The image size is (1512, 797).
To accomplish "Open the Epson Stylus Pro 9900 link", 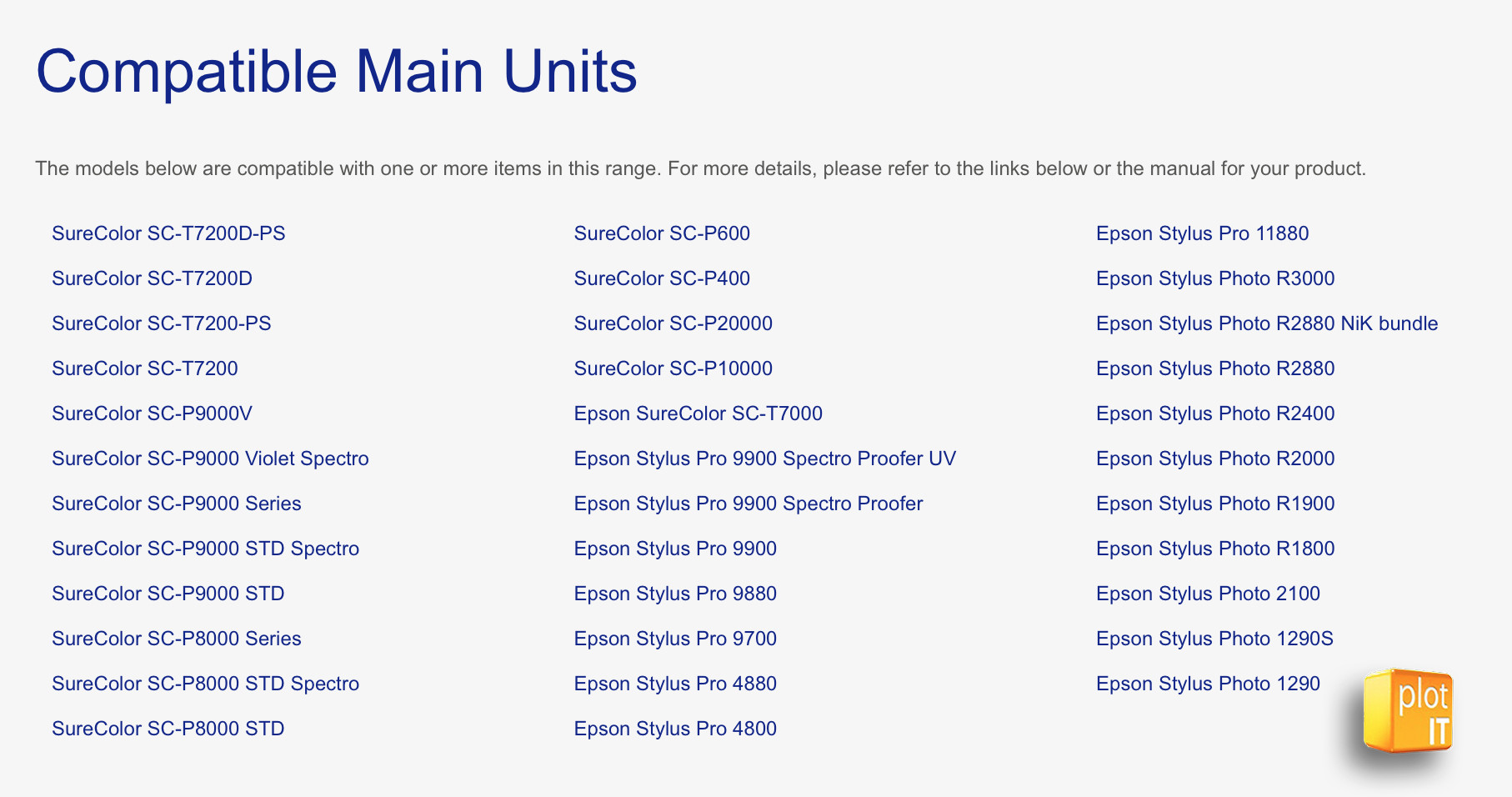I will click(x=675, y=549).
